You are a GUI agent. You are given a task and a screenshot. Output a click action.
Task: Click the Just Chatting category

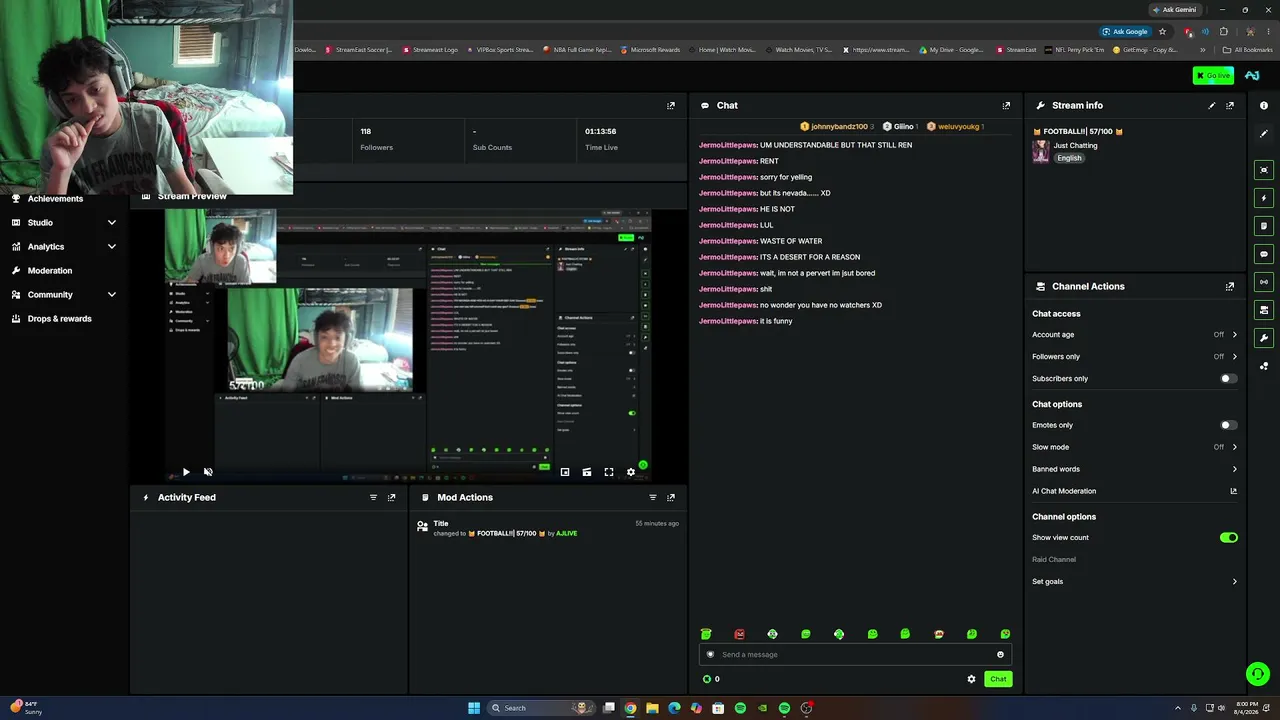click(1075, 146)
